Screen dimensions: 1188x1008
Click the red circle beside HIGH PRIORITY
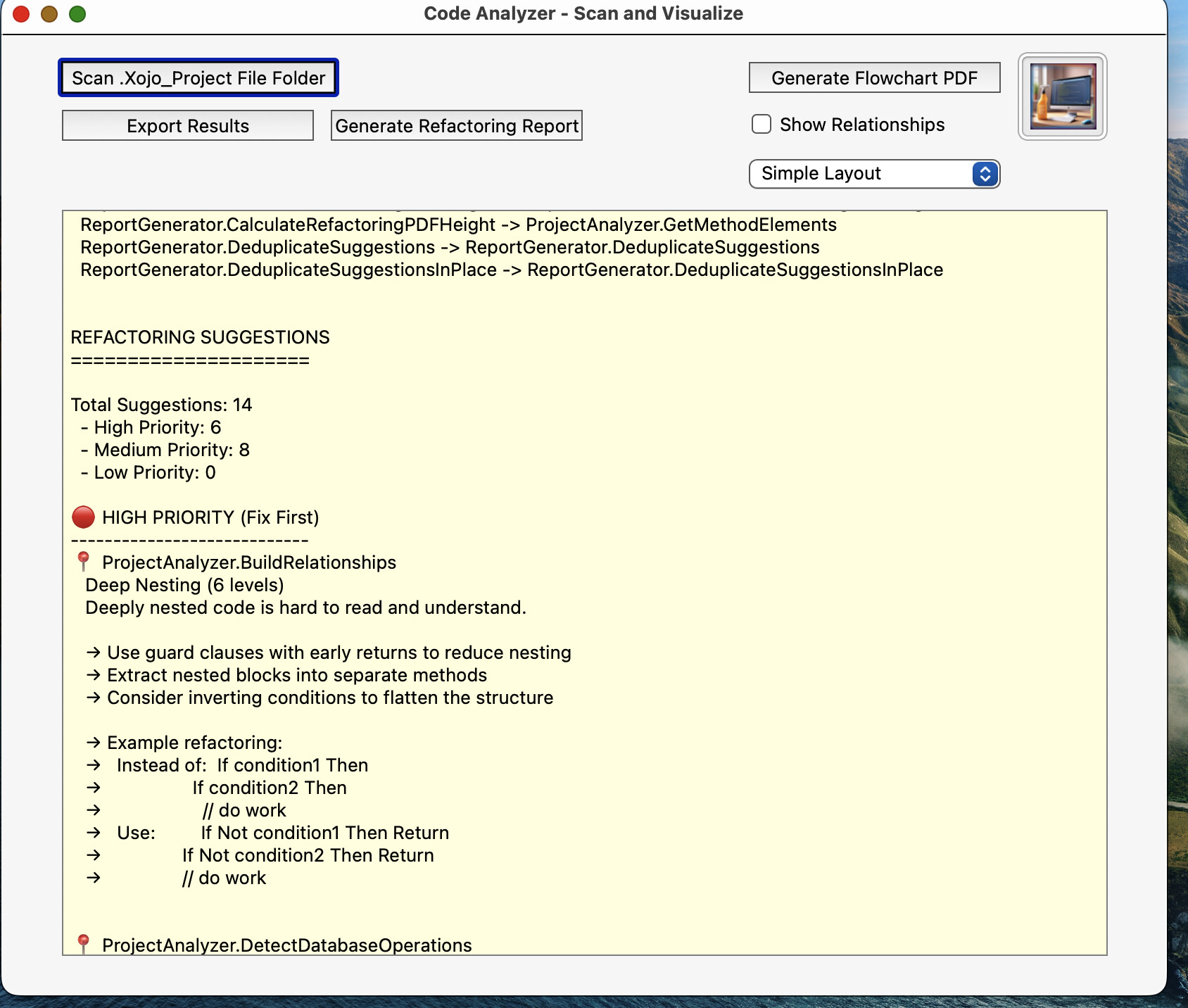click(83, 517)
